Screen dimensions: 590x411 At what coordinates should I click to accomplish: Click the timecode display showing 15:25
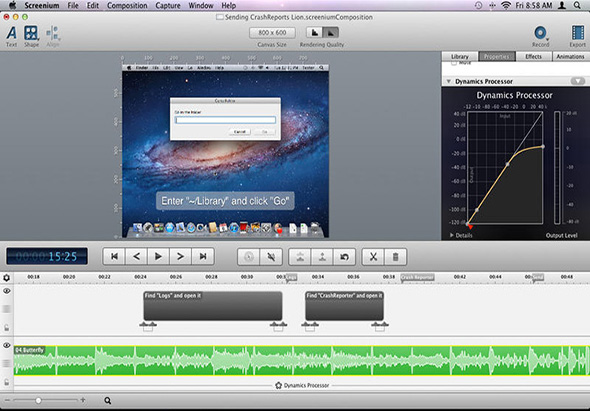(x=47, y=256)
